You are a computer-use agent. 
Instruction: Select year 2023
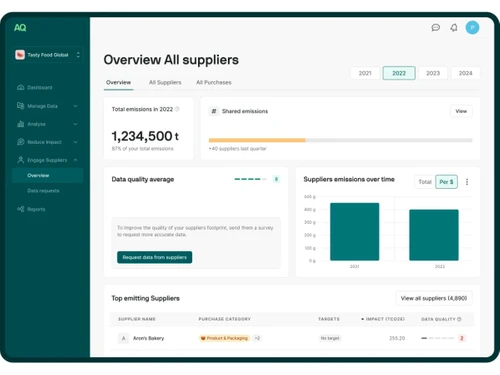click(433, 73)
